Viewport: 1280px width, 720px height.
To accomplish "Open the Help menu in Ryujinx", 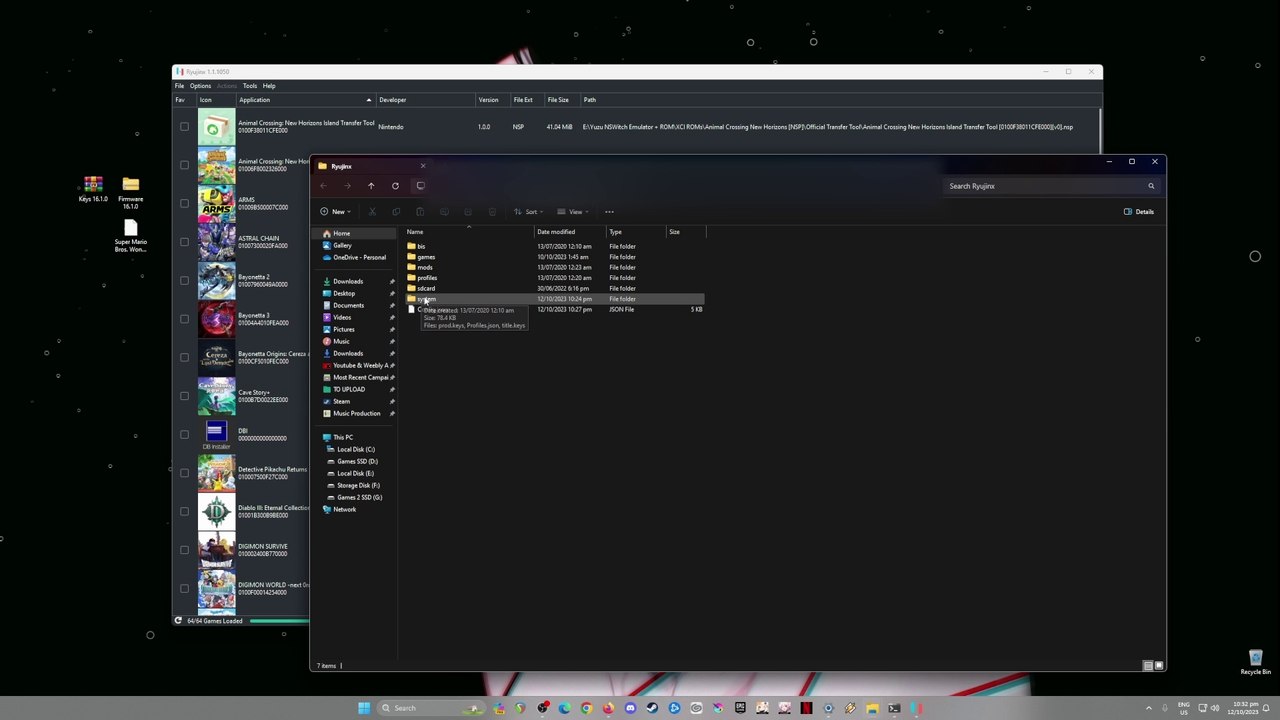I will click(x=269, y=86).
